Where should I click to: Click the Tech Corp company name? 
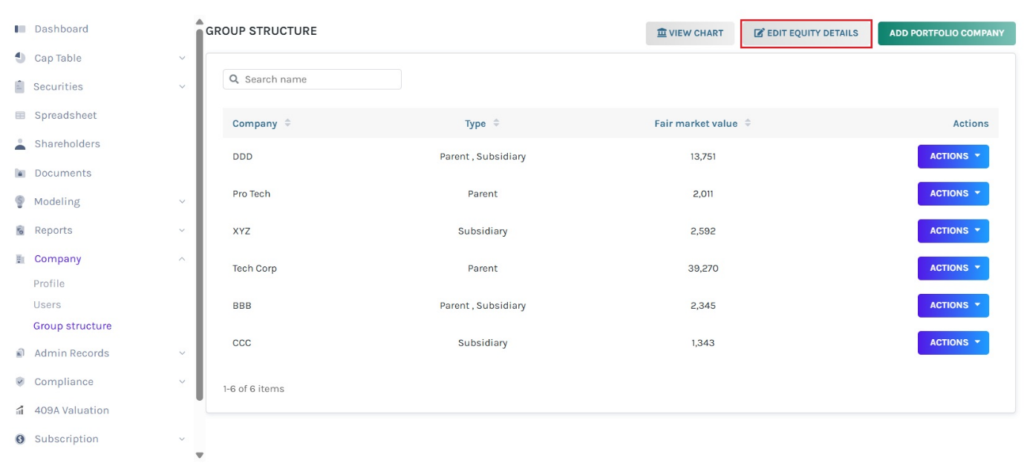coord(255,268)
